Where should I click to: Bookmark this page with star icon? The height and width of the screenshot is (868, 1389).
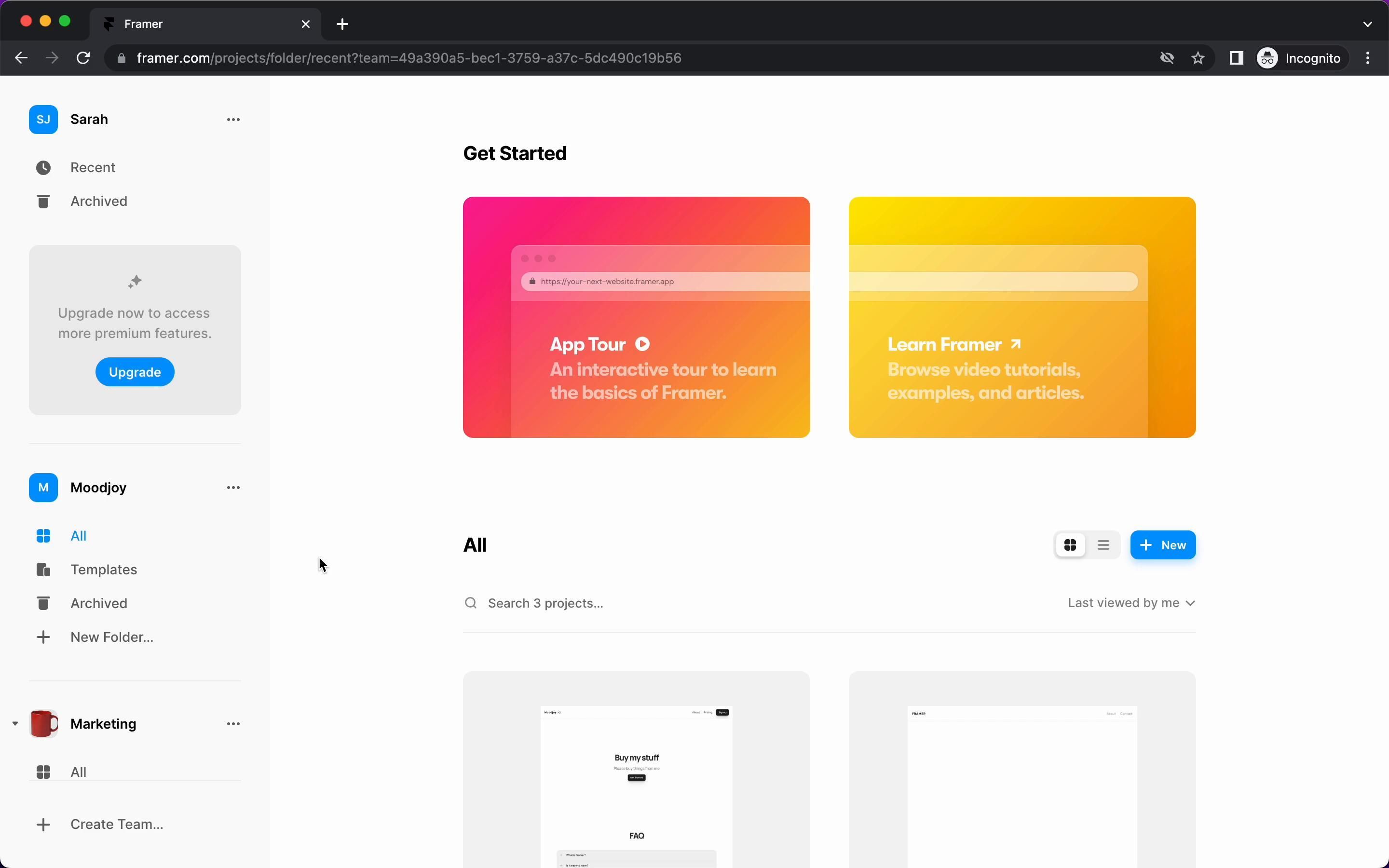tap(1198, 58)
